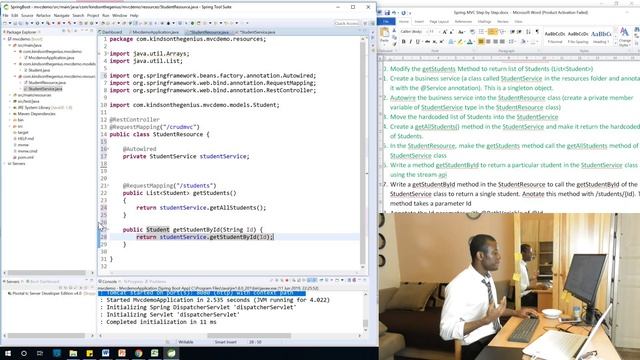Apply Normal style in Word
The width and height of the screenshot is (640, 360).
[x=555, y=37]
